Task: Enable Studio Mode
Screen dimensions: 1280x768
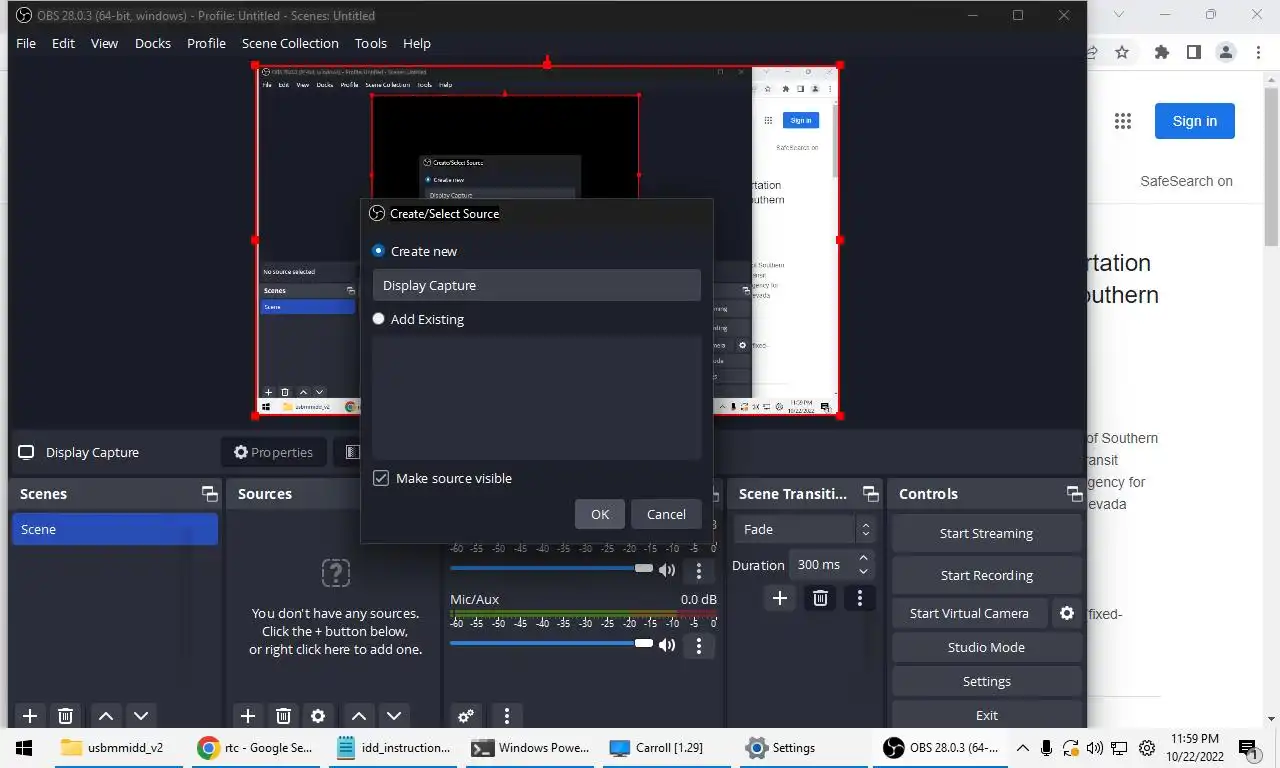Action: [986, 647]
